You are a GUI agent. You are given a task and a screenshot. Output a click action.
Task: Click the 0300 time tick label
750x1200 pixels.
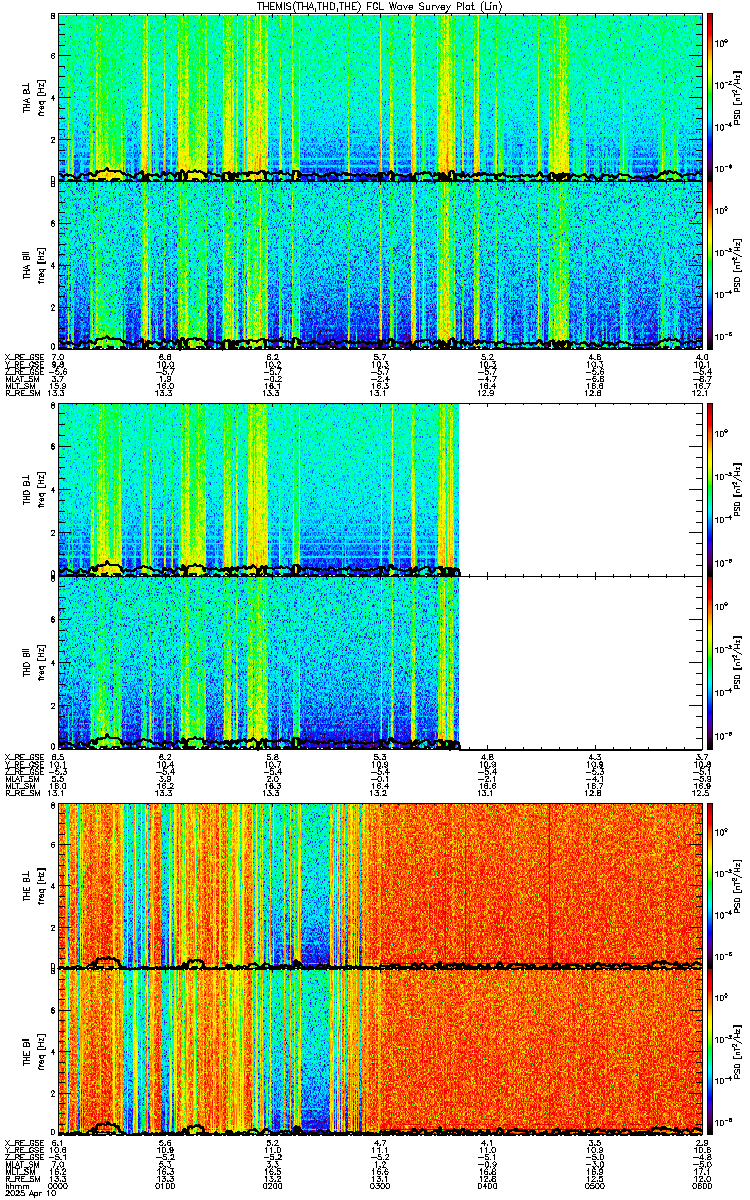380,1185
